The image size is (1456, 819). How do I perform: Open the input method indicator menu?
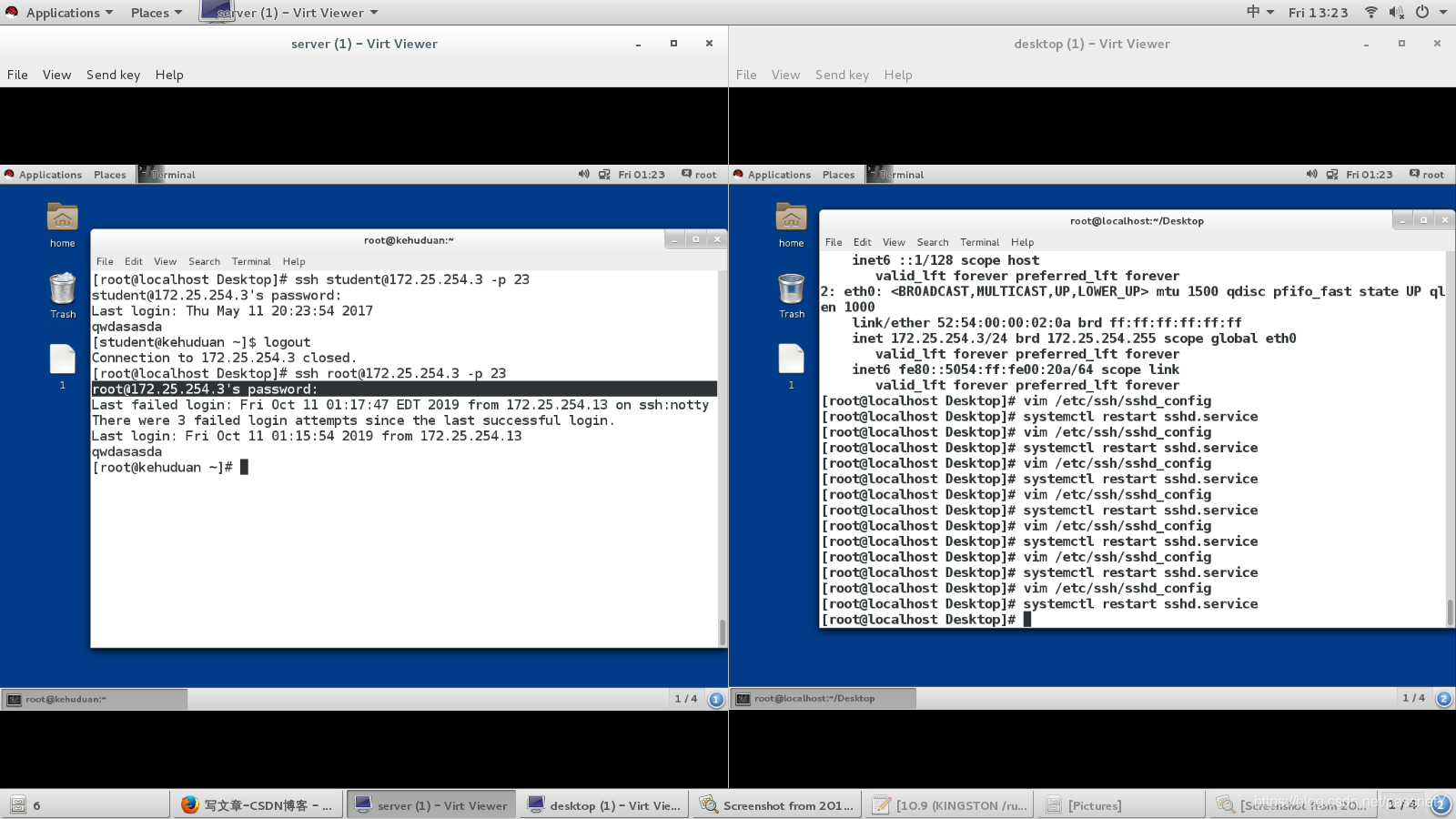coord(1259,12)
